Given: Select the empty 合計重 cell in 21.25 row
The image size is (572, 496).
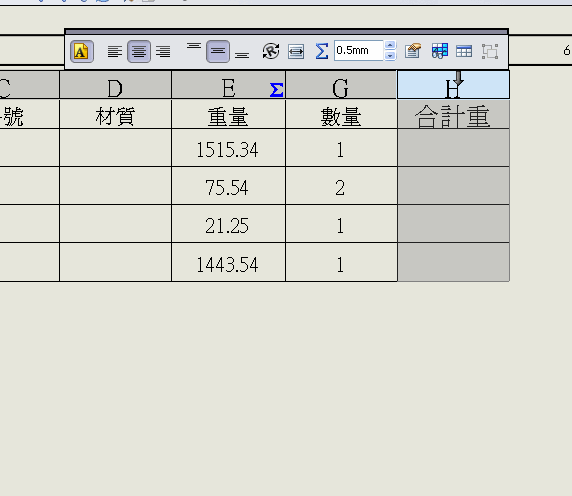Looking at the screenshot, I should [x=453, y=224].
